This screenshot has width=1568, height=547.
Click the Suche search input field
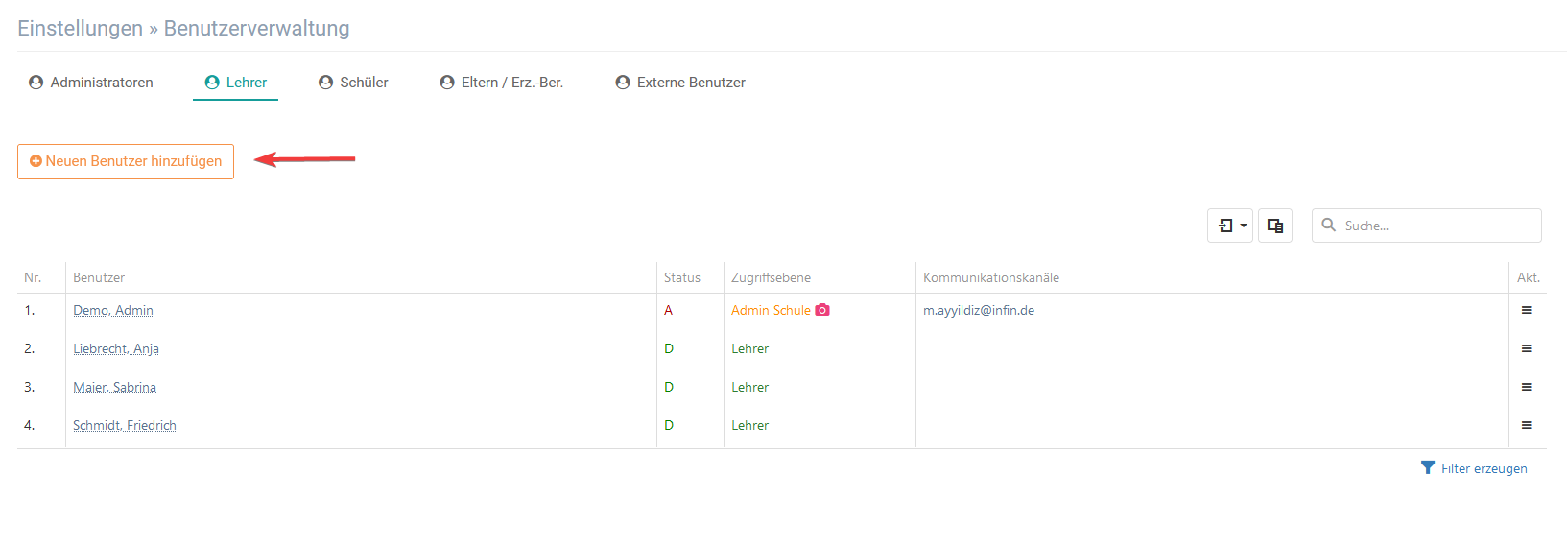1427,226
